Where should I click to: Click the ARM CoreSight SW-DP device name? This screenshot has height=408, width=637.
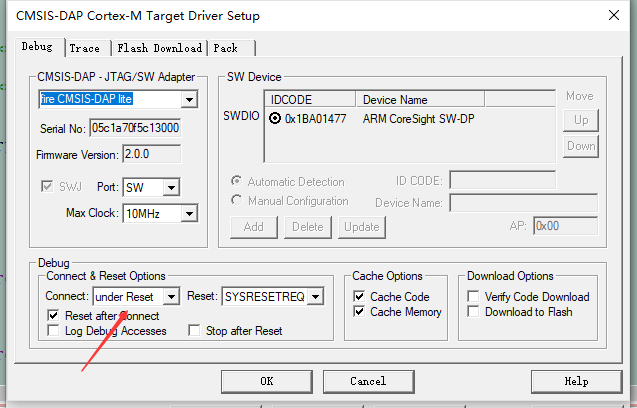[418, 119]
